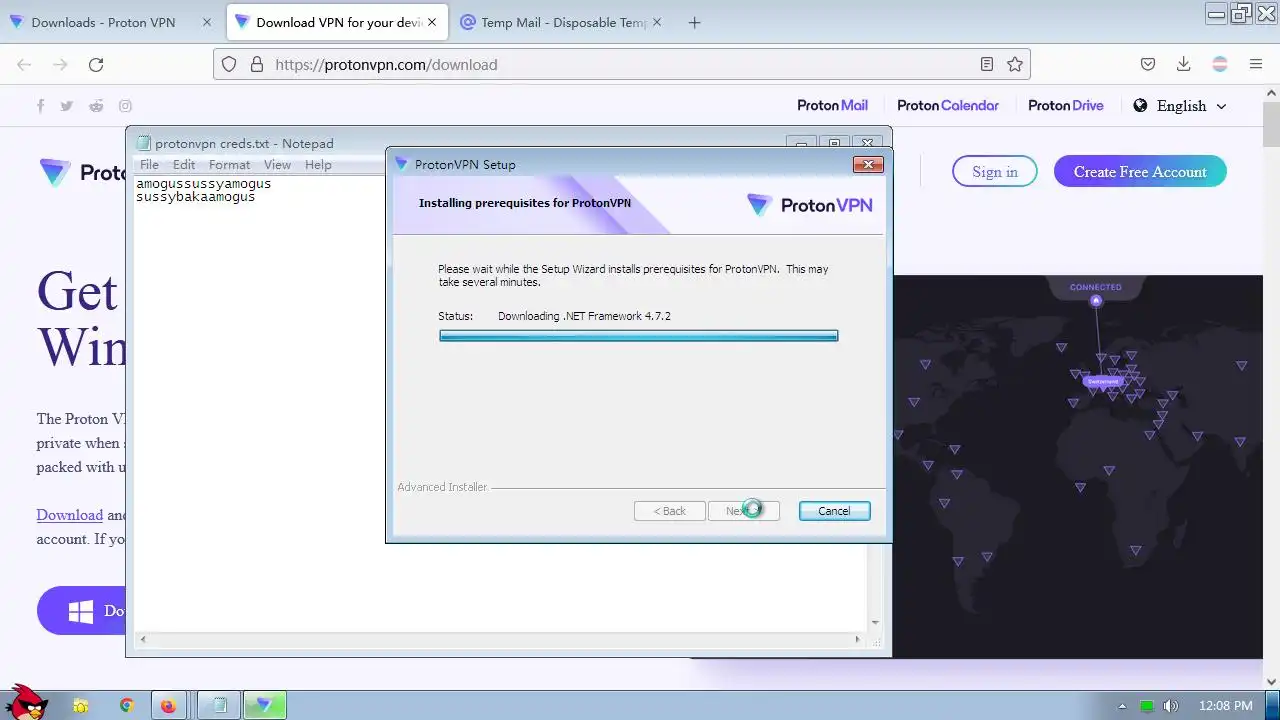Launch Chrome from the taskbar
Screen dimensions: 1280x720
tap(127, 706)
